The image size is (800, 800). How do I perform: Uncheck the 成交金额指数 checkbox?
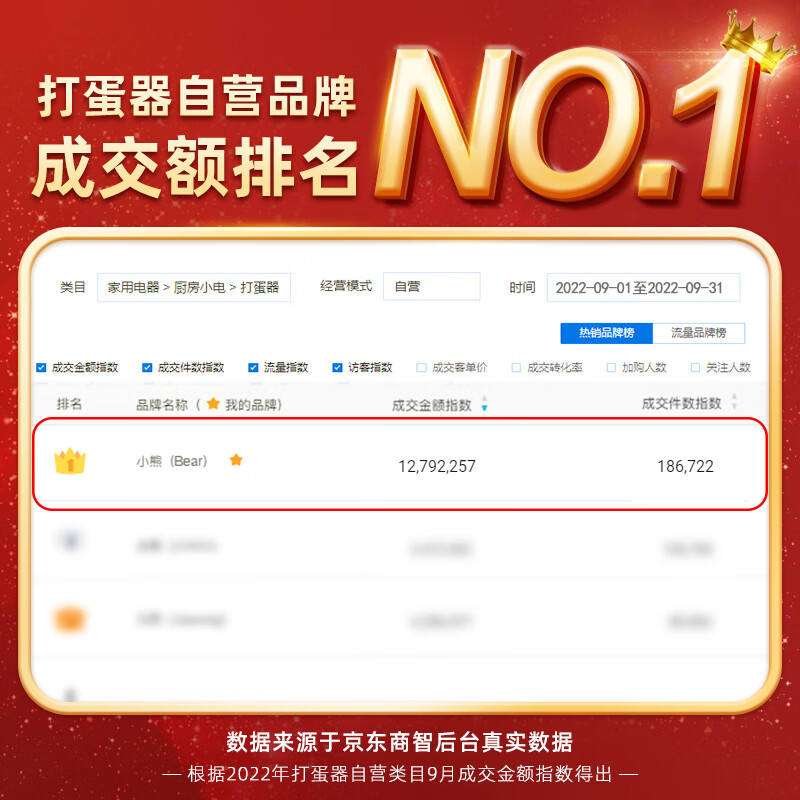tap(41, 367)
